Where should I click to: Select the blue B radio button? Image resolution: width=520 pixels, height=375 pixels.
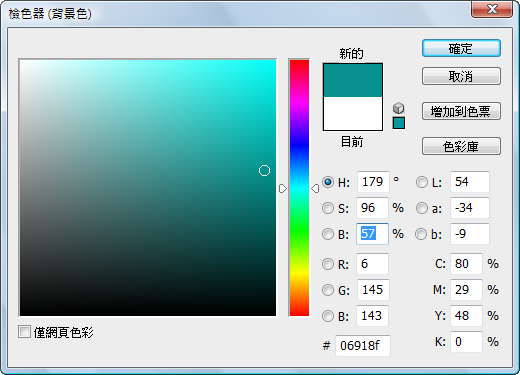tap(328, 316)
